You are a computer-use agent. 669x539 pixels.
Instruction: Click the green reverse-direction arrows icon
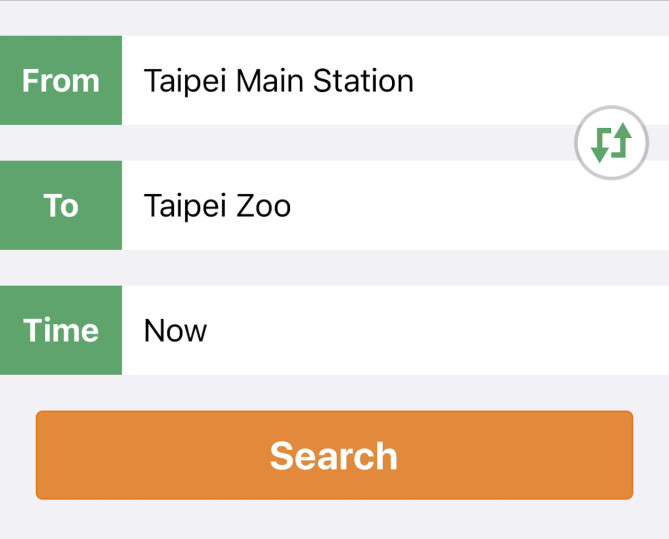[x=611, y=143]
